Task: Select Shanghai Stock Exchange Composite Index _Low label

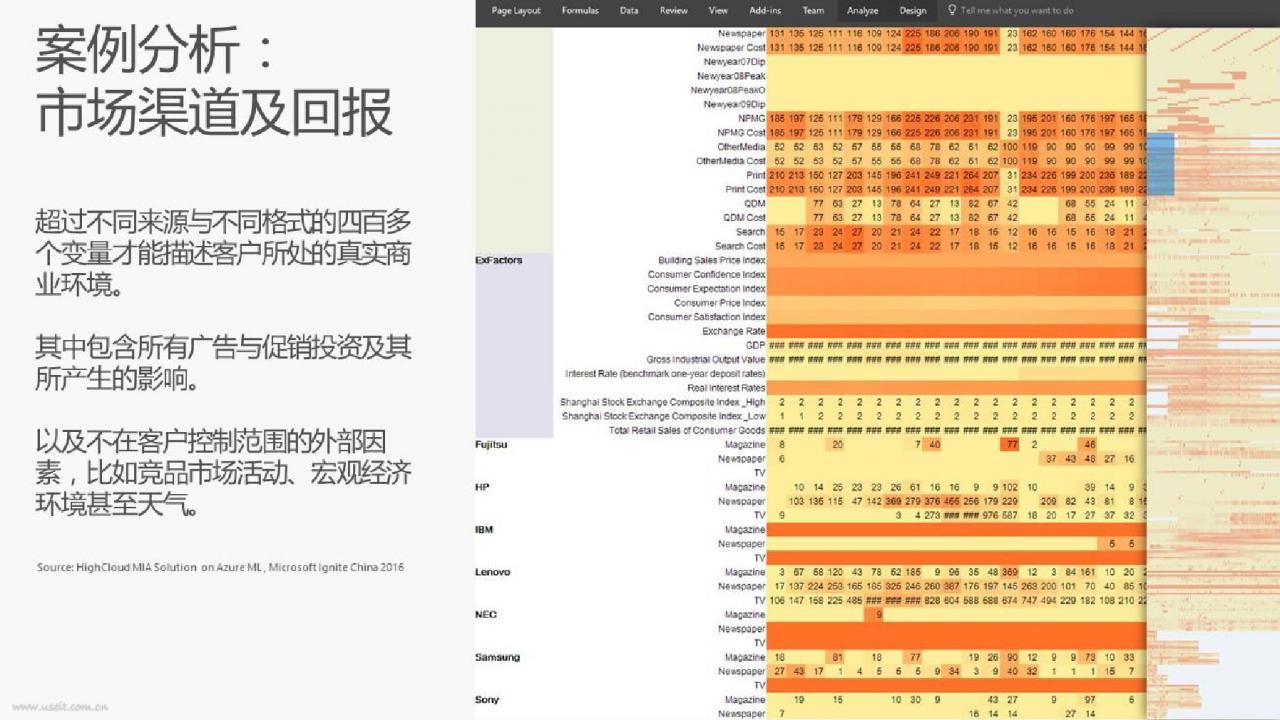Action: pyautogui.click(x=664, y=416)
